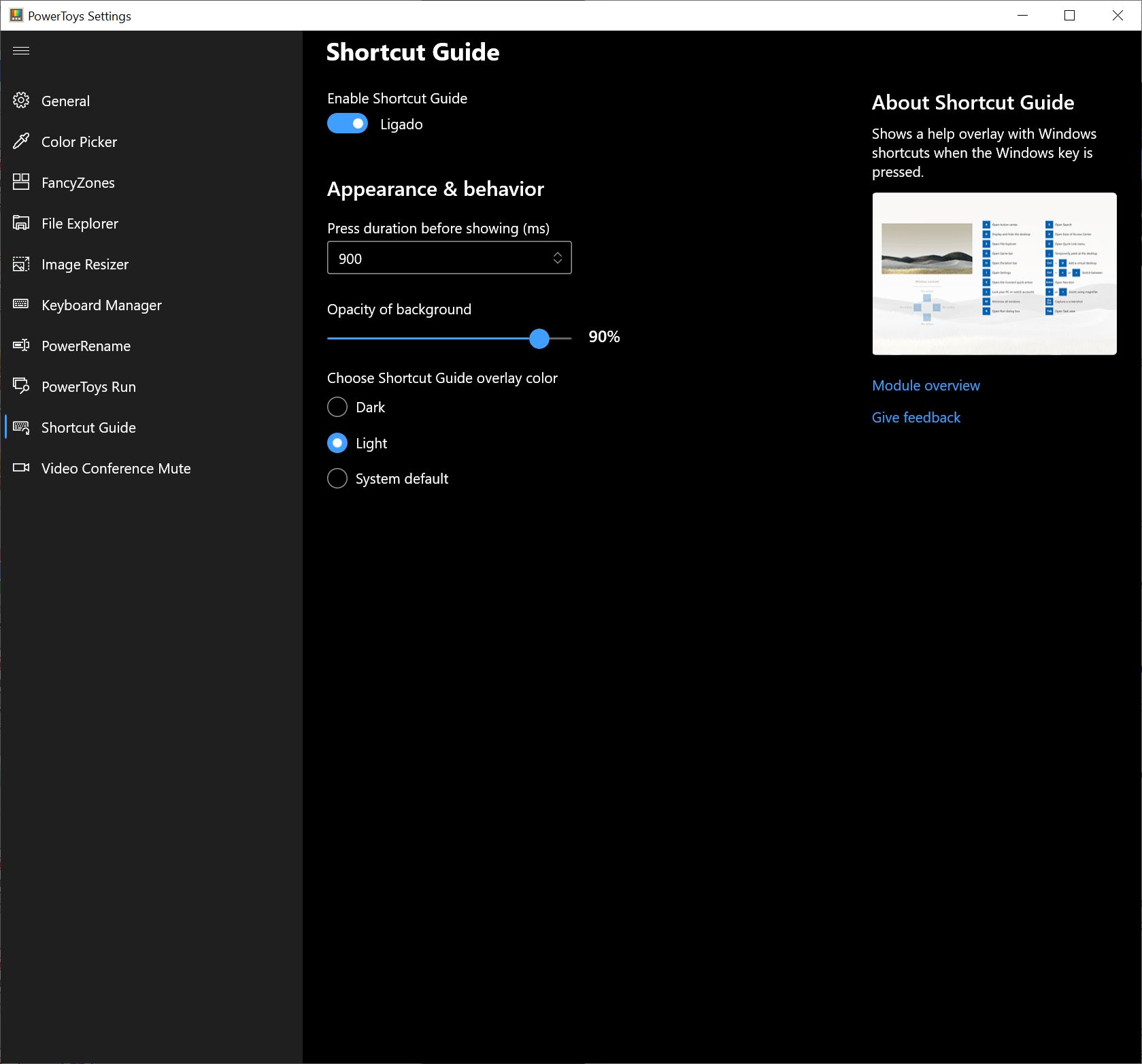Click the Shortcut Guide preview image
Viewport: 1142px width, 1064px height.
click(x=994, y=273)
